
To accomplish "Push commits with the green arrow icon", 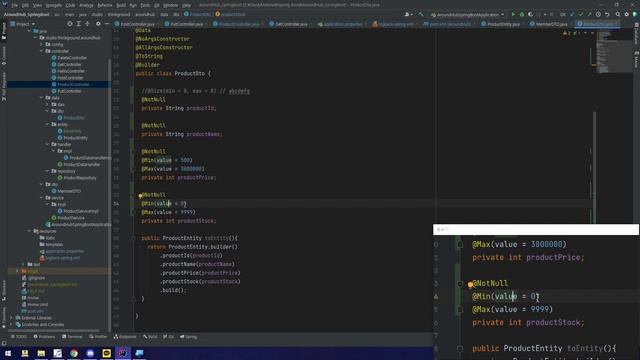I will (x=589, y=14).
